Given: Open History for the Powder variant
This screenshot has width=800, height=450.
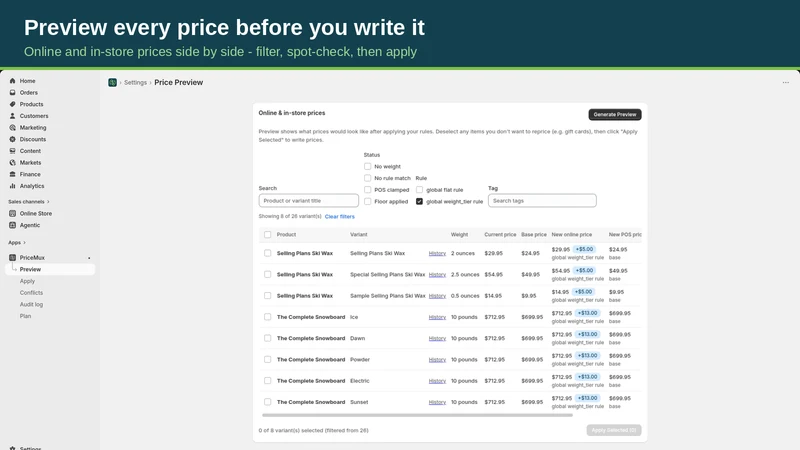Looking at the screenshot, I should click(x=437, y=360).
